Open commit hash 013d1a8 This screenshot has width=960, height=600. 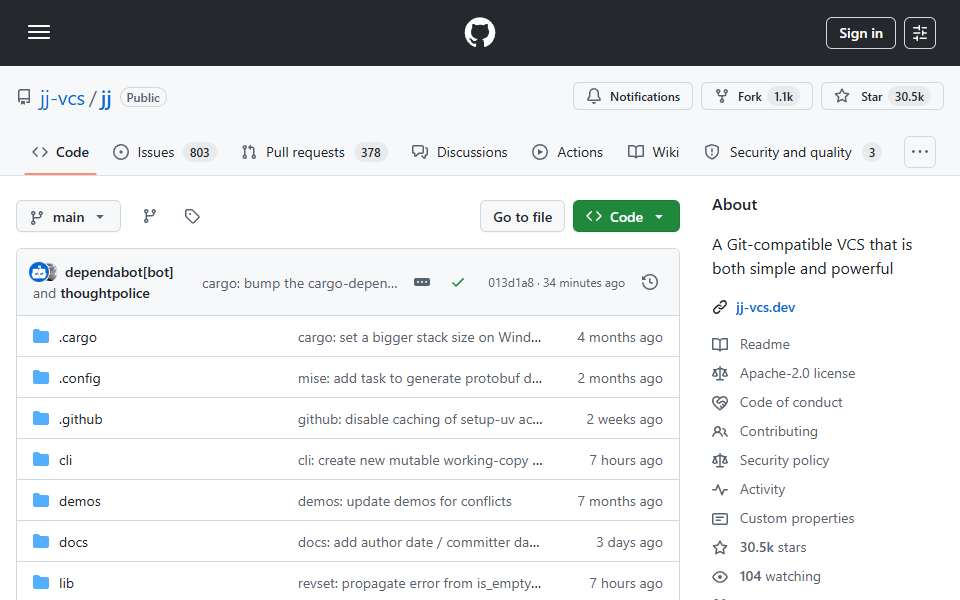click(x=511, y=283)
